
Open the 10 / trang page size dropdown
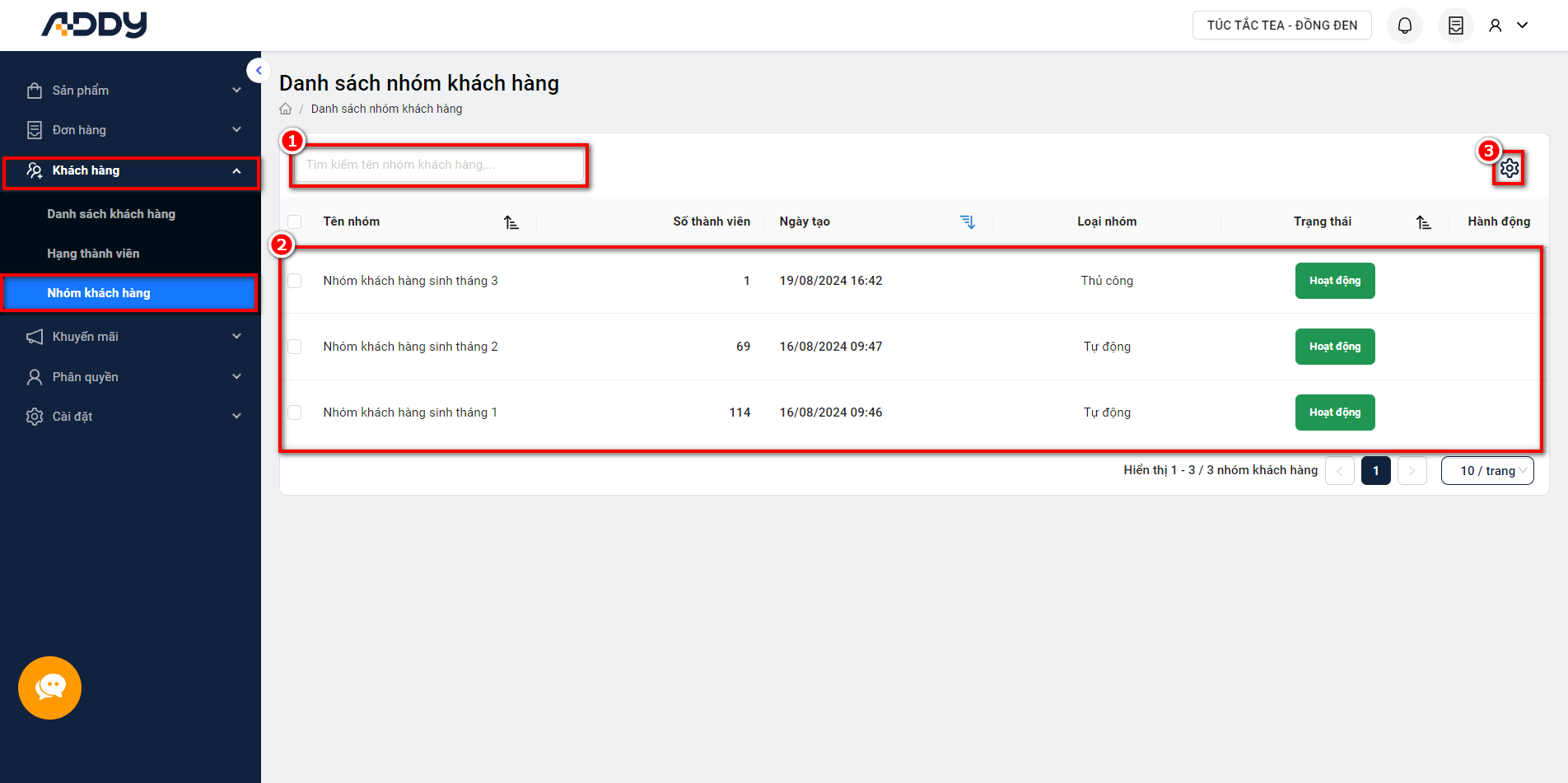coord(1486,471)
